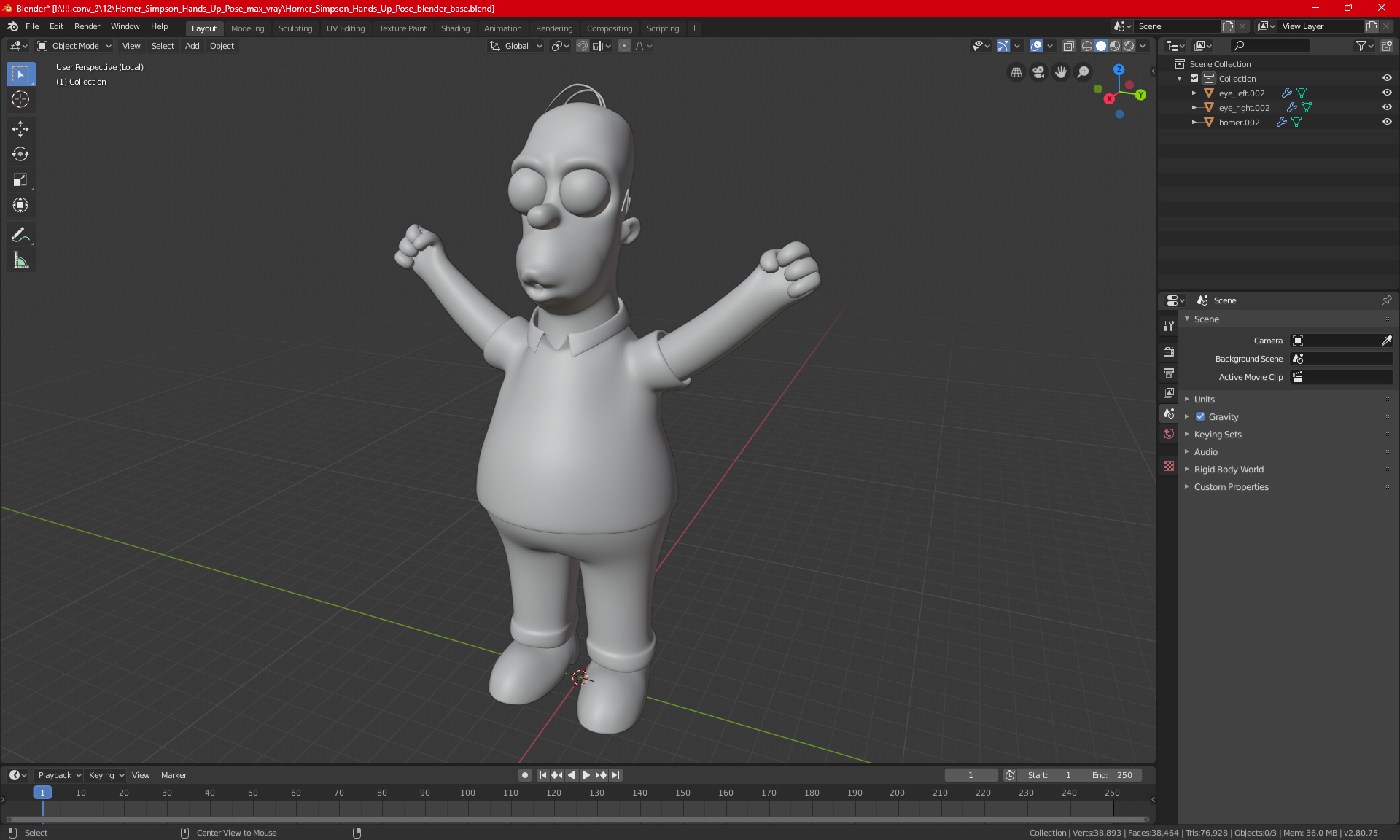Hide eye_left.002 in viewport

[1386, 93]
